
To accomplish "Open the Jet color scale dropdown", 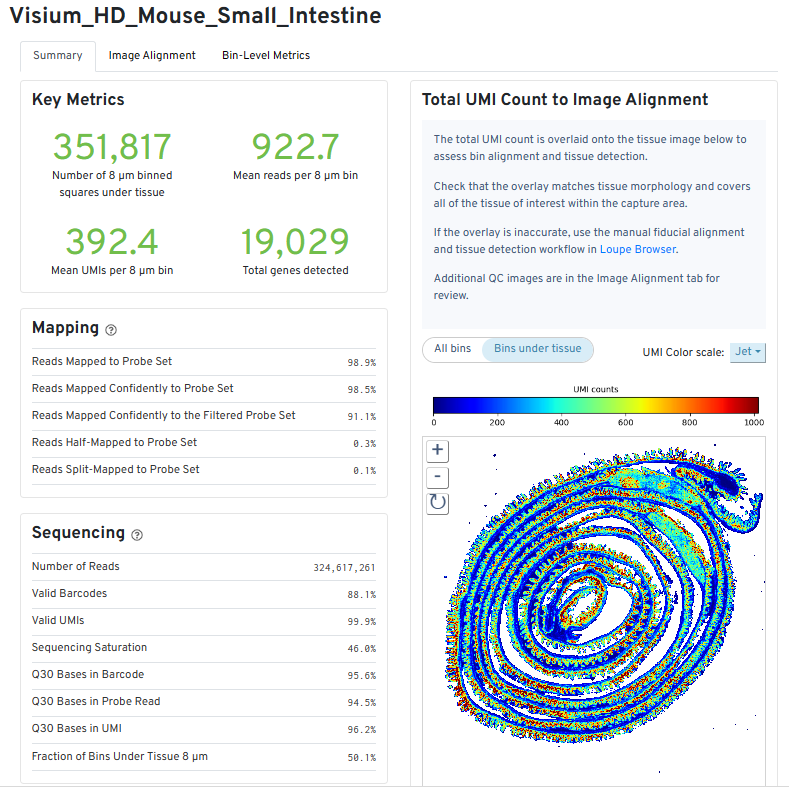I will (747, 352).
